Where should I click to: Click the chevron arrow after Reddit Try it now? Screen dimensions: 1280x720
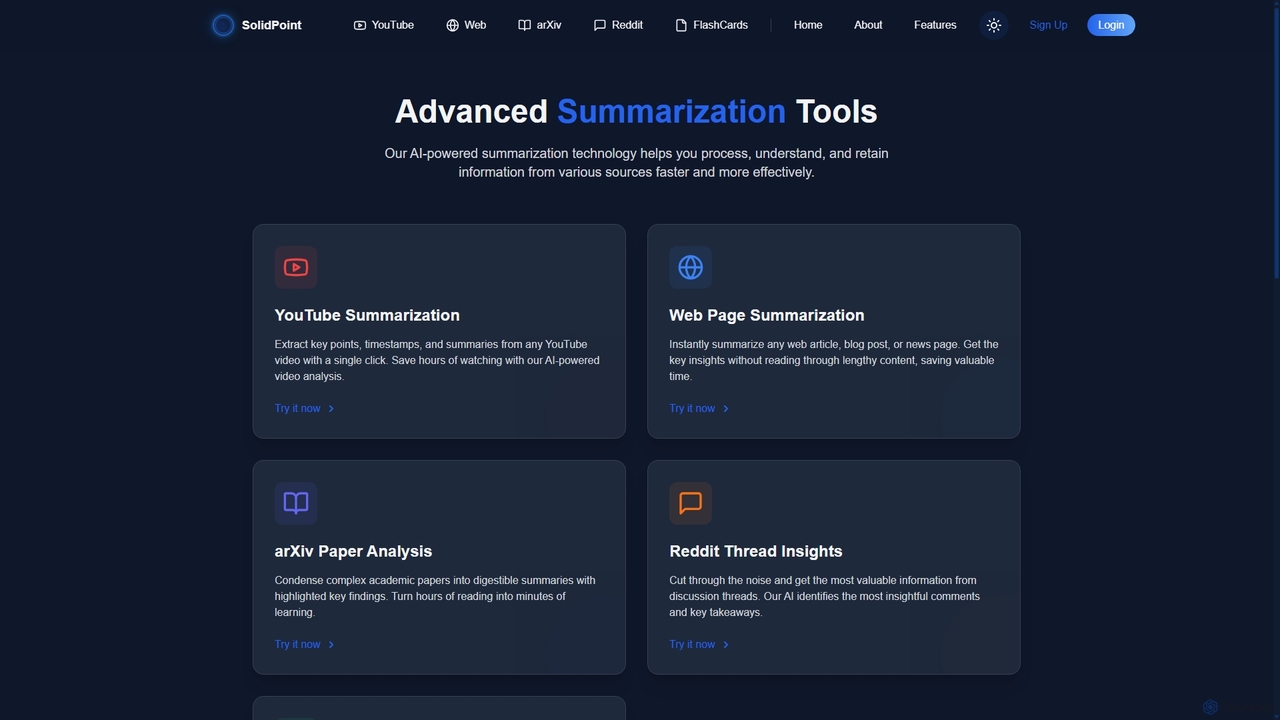click(725, 644)
